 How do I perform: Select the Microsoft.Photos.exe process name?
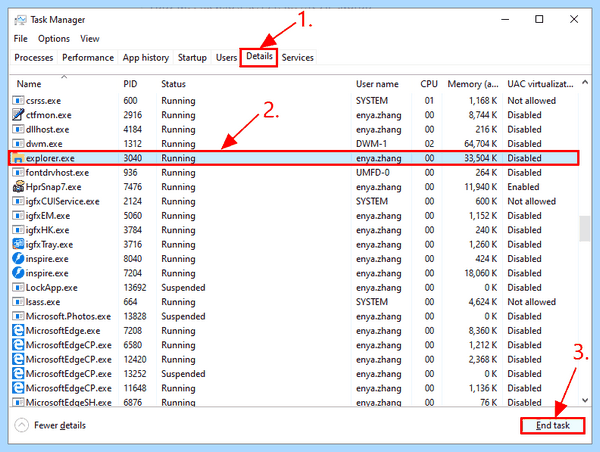coord(68,317)
